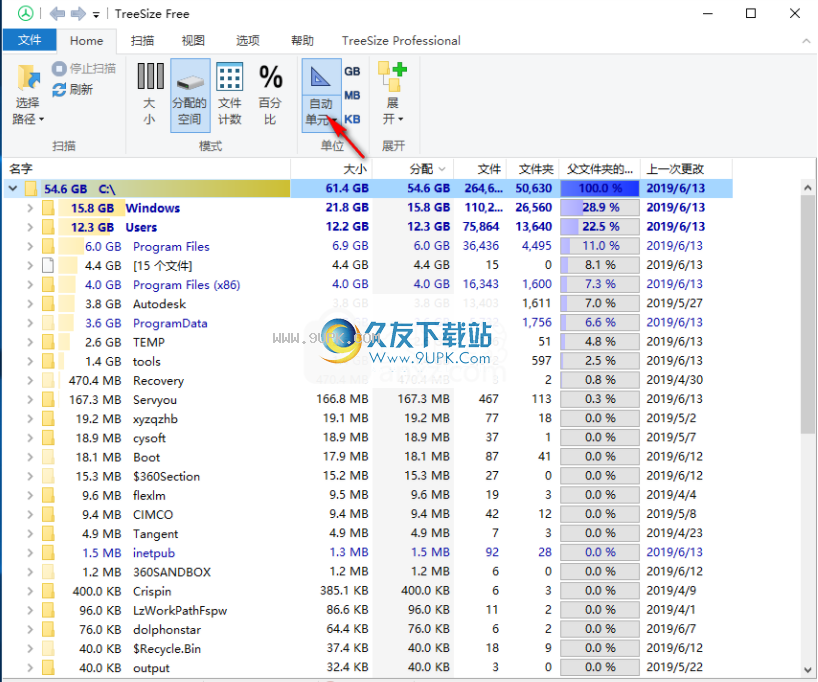Sort by the 父文件夹的 percent column header

(600, 169)
